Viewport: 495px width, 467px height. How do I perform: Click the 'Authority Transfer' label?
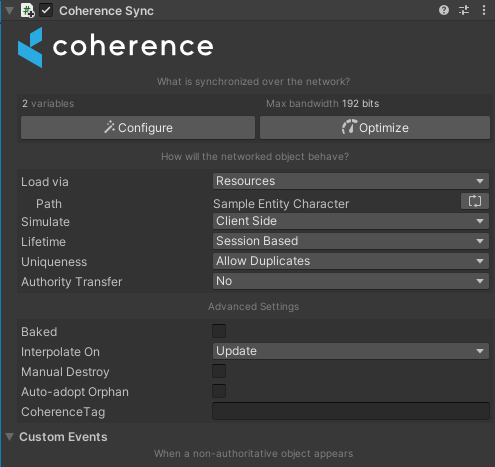72,282
